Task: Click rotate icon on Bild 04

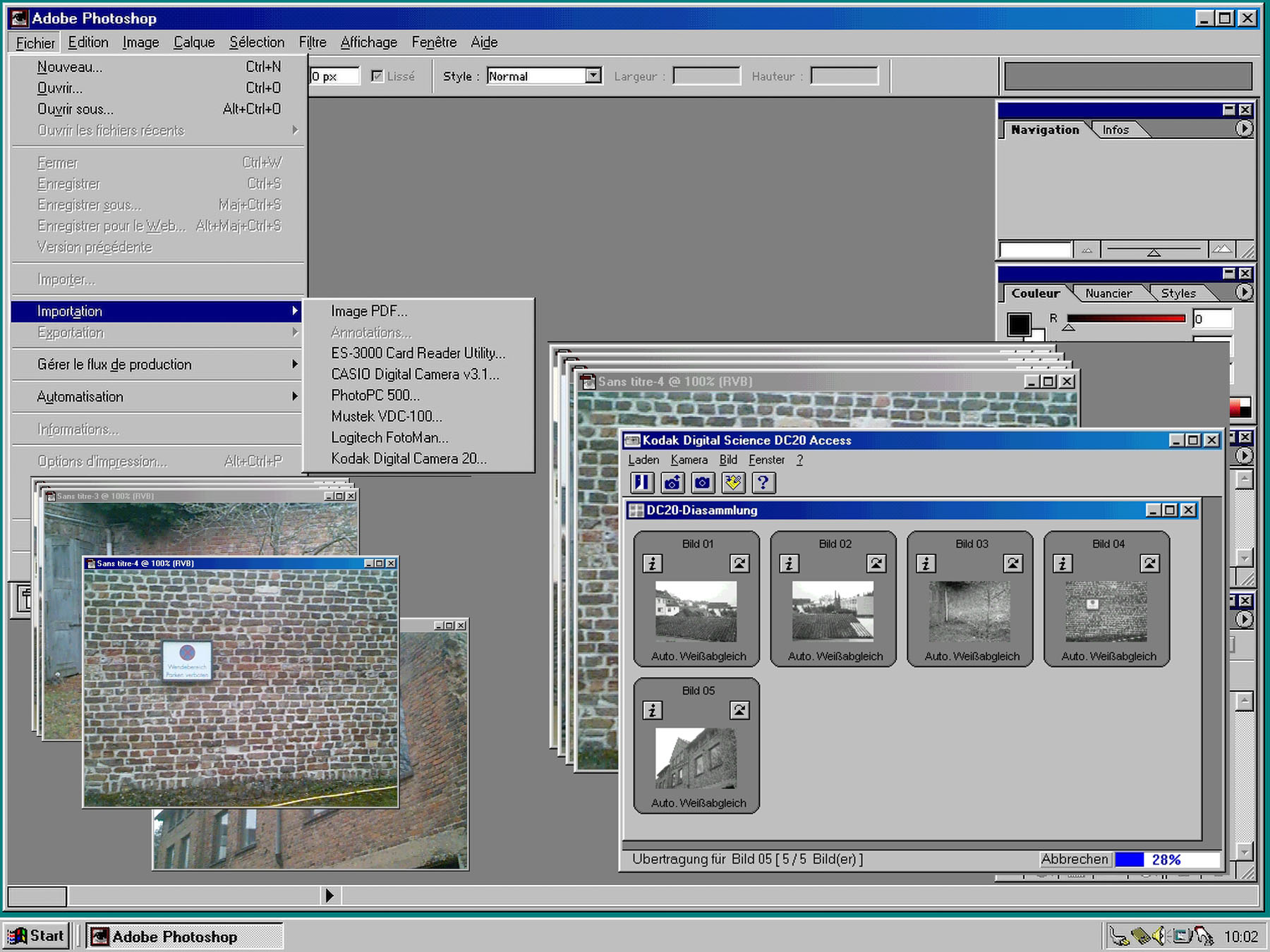Action: [x=1150, y=563]
